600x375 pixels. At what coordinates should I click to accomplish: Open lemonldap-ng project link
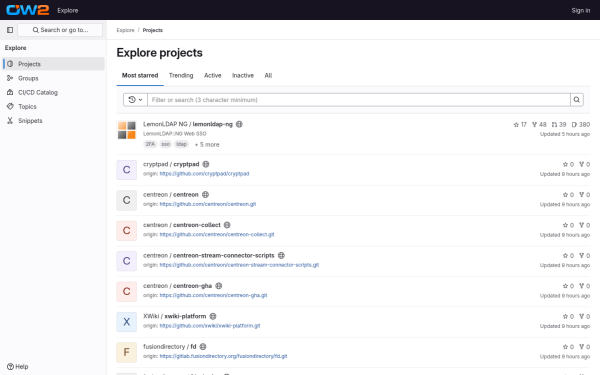pyautogui.click(x=188, y=124)
